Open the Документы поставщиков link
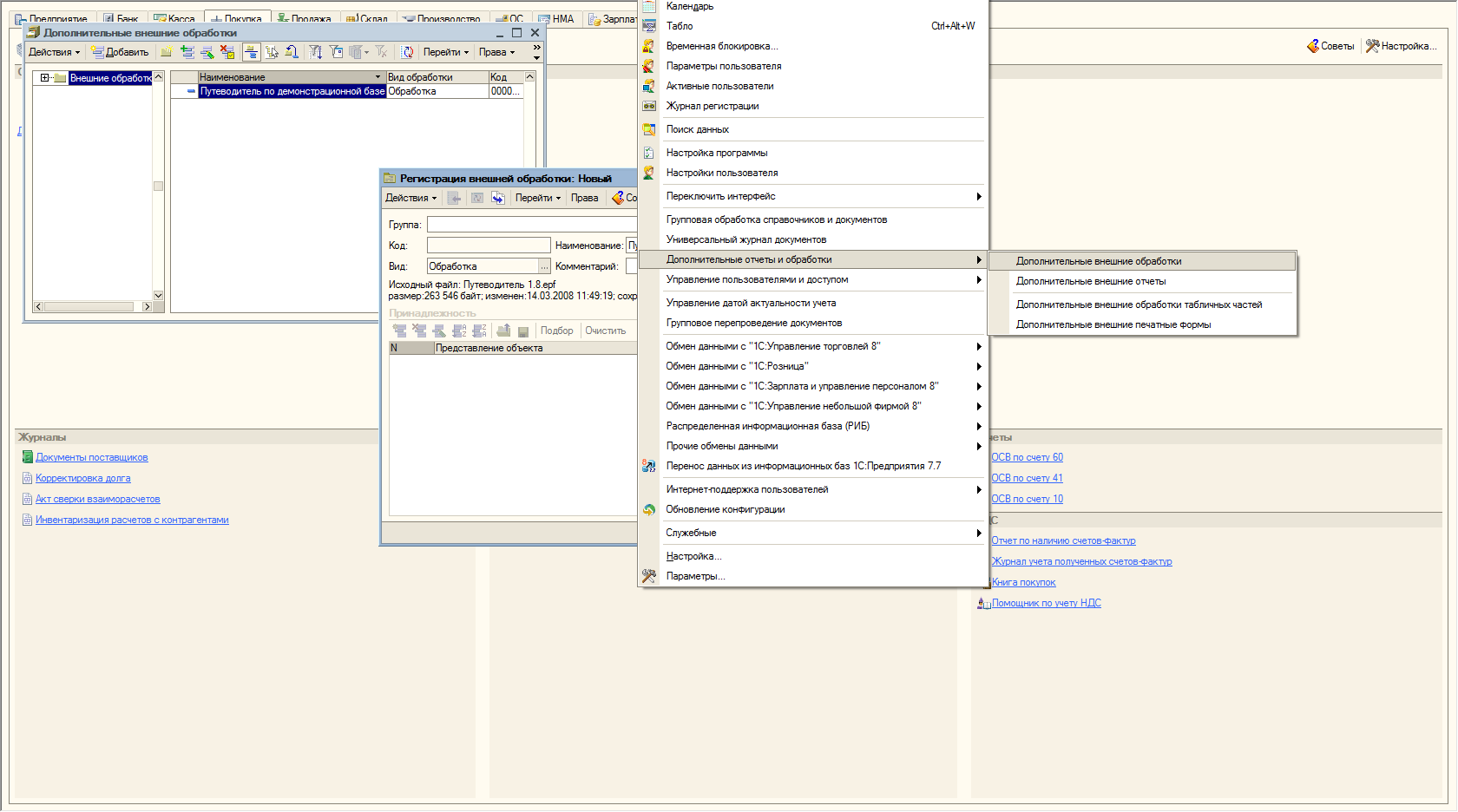Screen dimensions: 1458x812 point(91,457)
